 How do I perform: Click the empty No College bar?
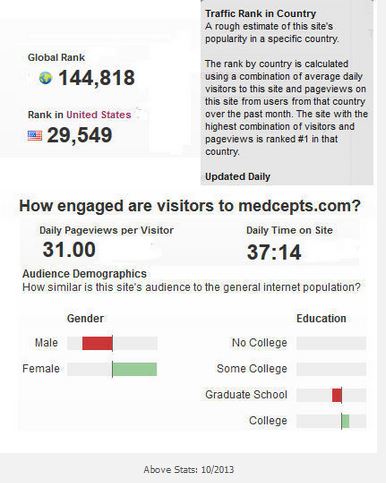click(x=331, y=343)
